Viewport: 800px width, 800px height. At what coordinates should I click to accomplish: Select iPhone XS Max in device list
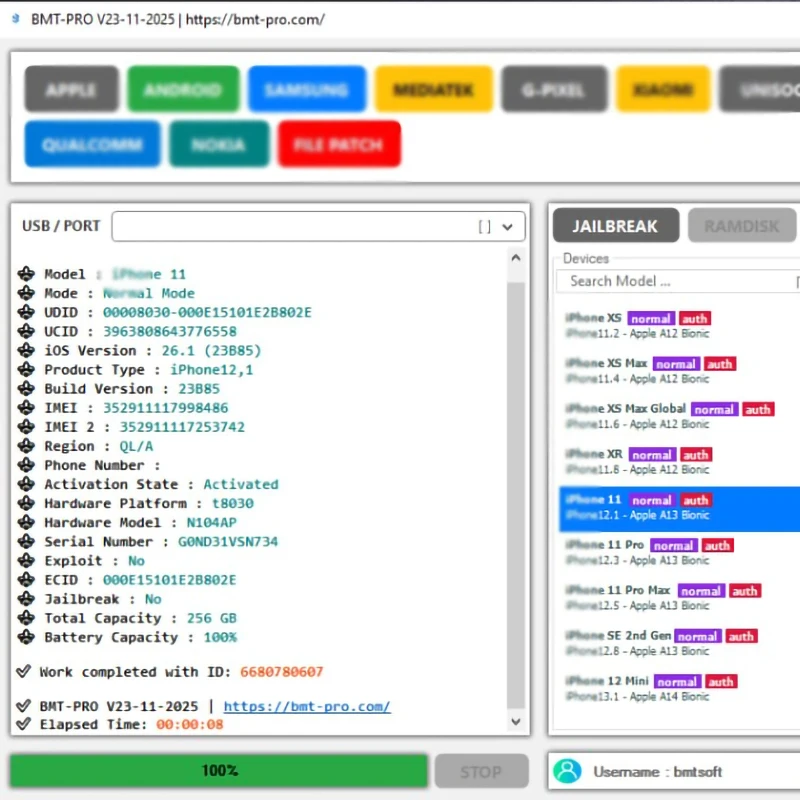pos(679,371)
